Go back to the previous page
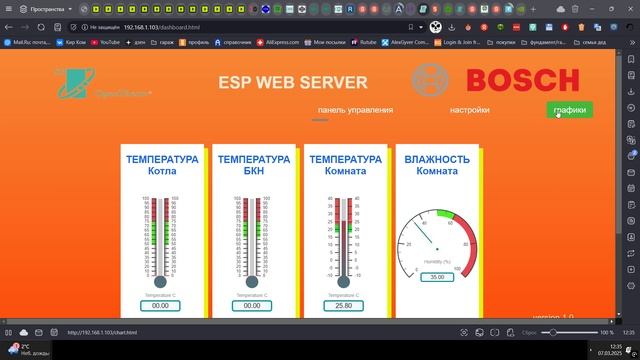 pos(9,27)
